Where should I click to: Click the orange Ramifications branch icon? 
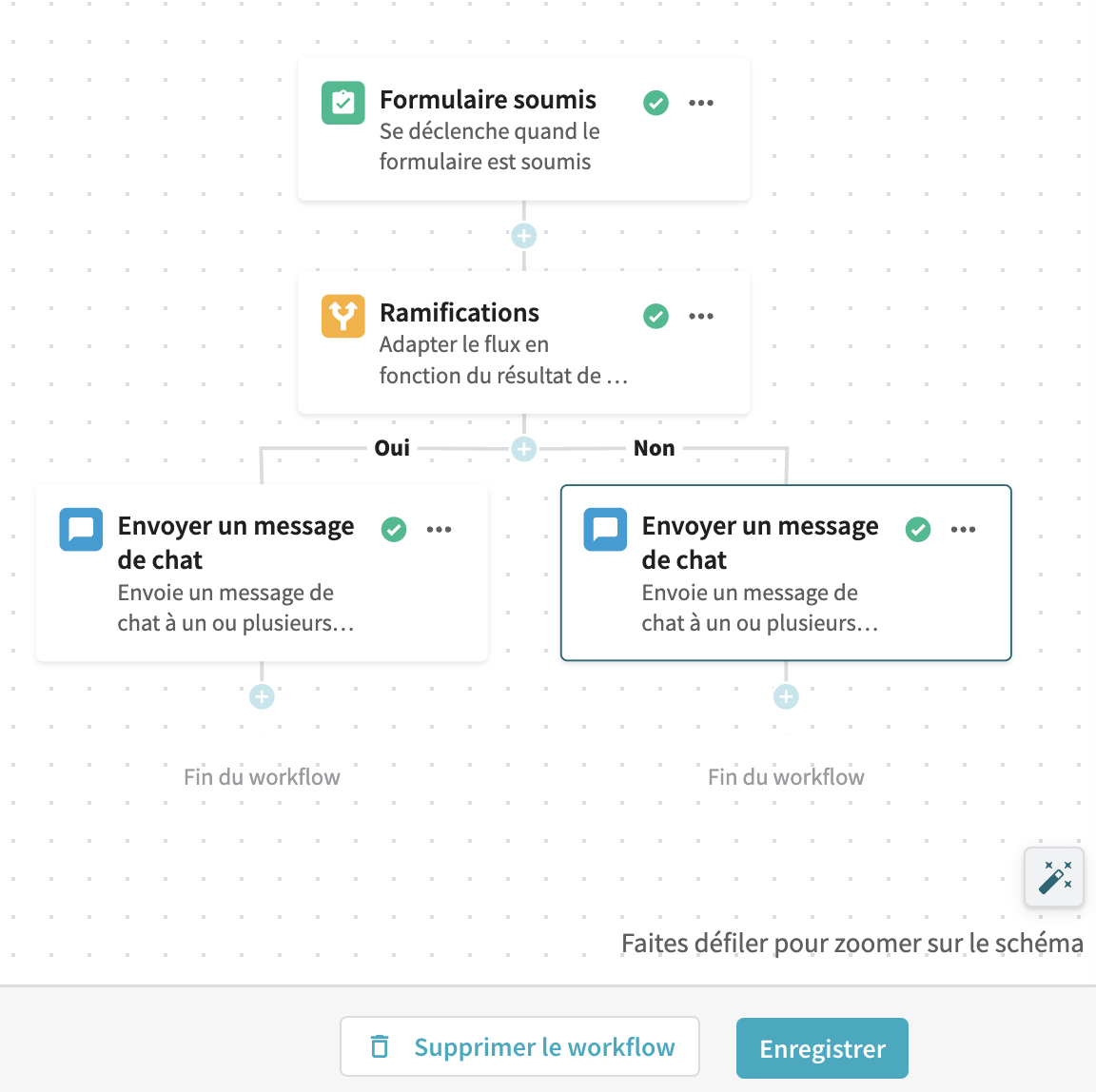(x=342, y=316)
